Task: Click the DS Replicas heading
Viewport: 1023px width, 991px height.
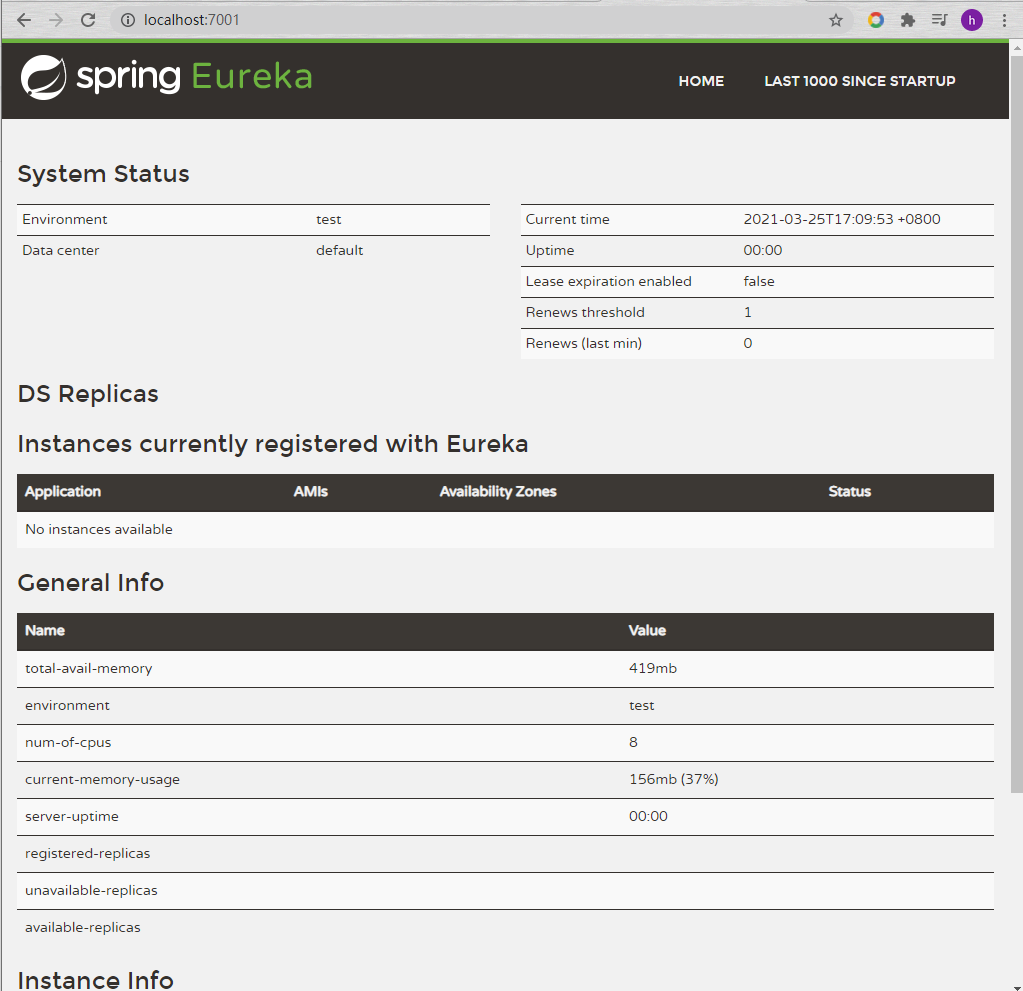Action: click(x=88, y=394)
